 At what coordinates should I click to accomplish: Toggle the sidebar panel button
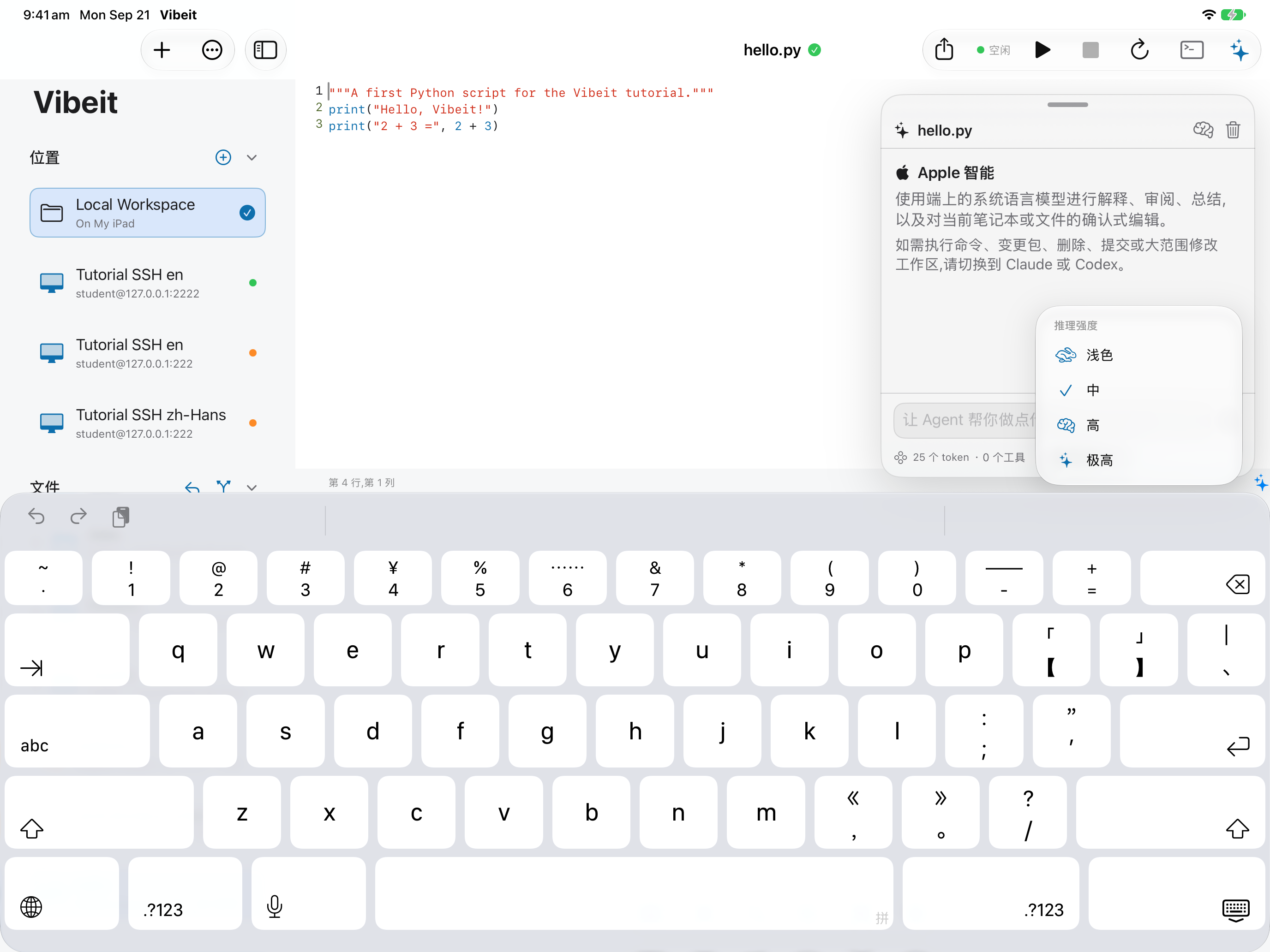coord(265,50)
